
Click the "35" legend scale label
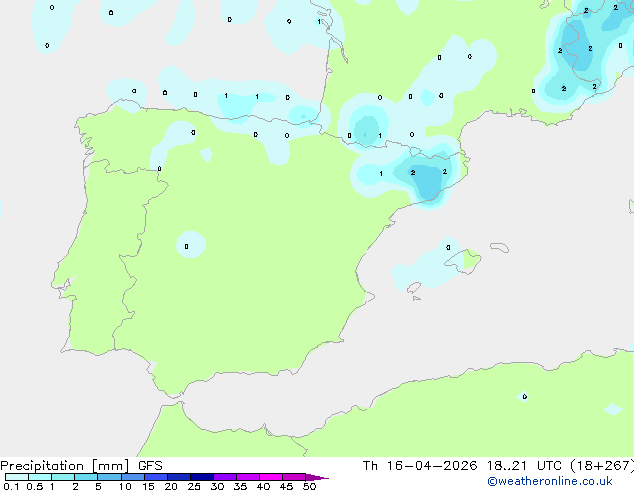tap(240, 486)
